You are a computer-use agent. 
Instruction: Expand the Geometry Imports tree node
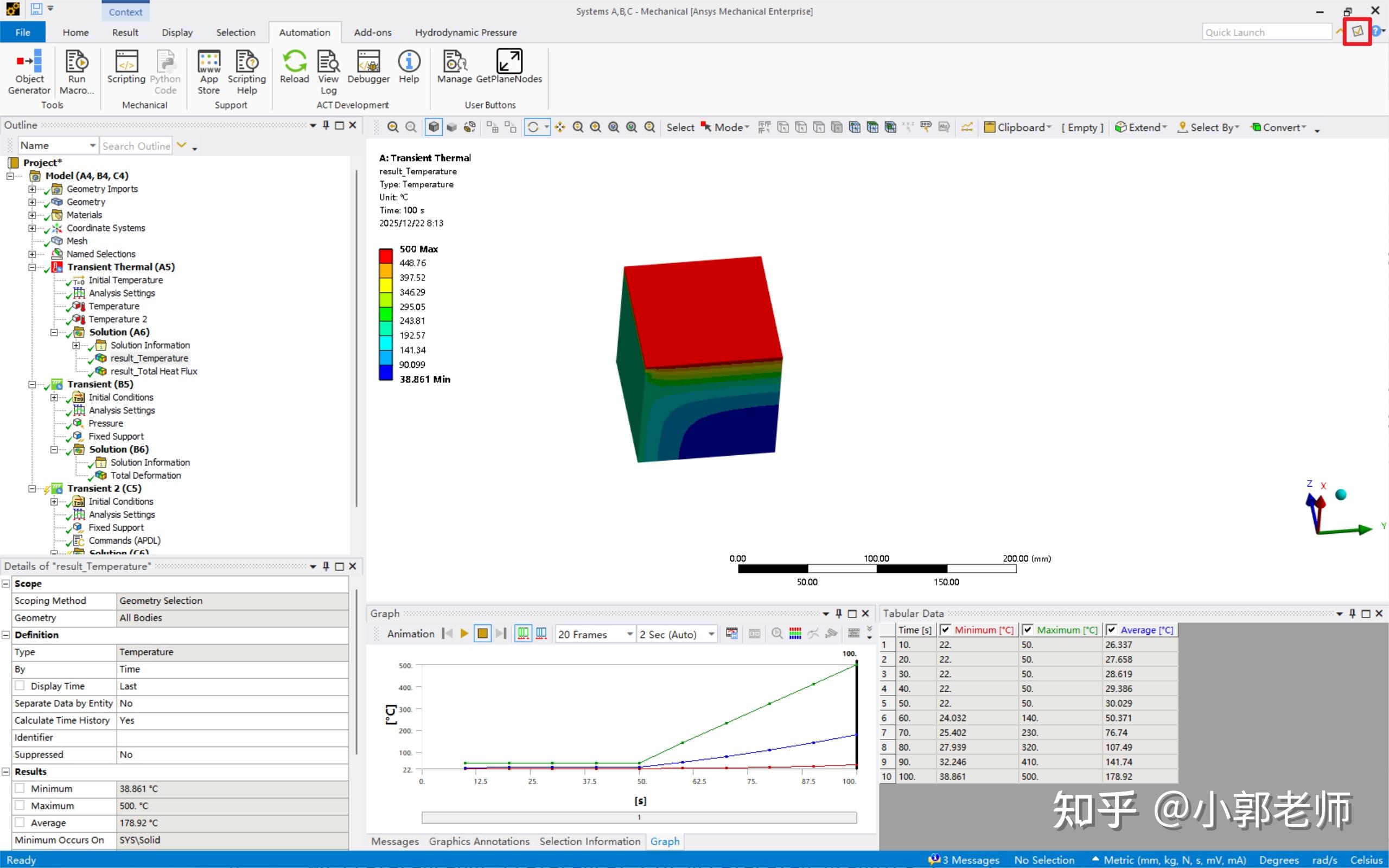coord(32,189)
